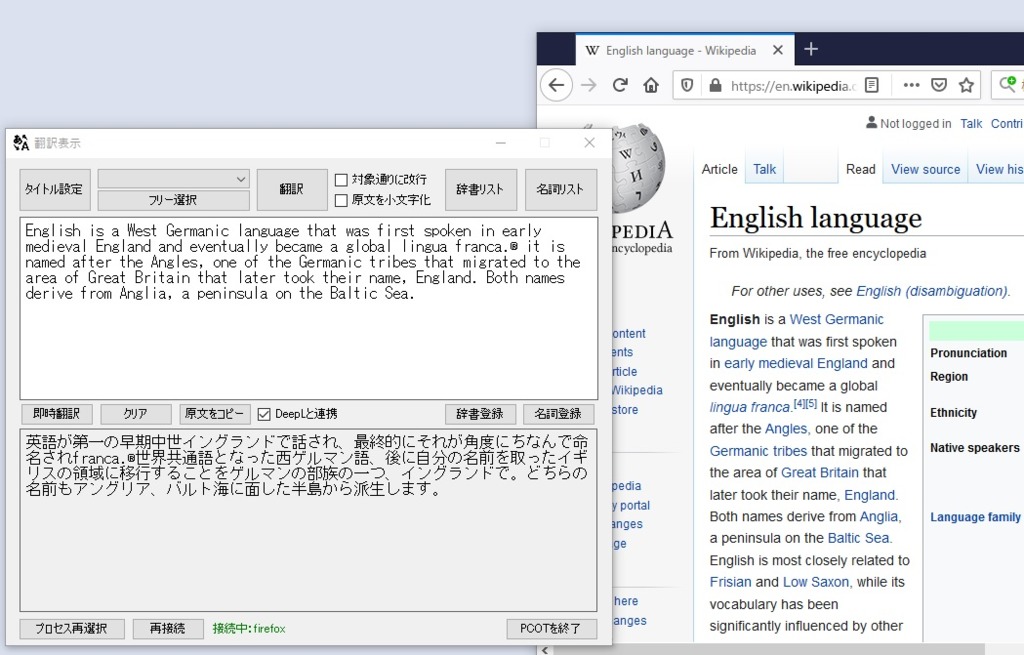
Task: Open the PCOT title selection dropdown
Action: click(x=174, y=179)
